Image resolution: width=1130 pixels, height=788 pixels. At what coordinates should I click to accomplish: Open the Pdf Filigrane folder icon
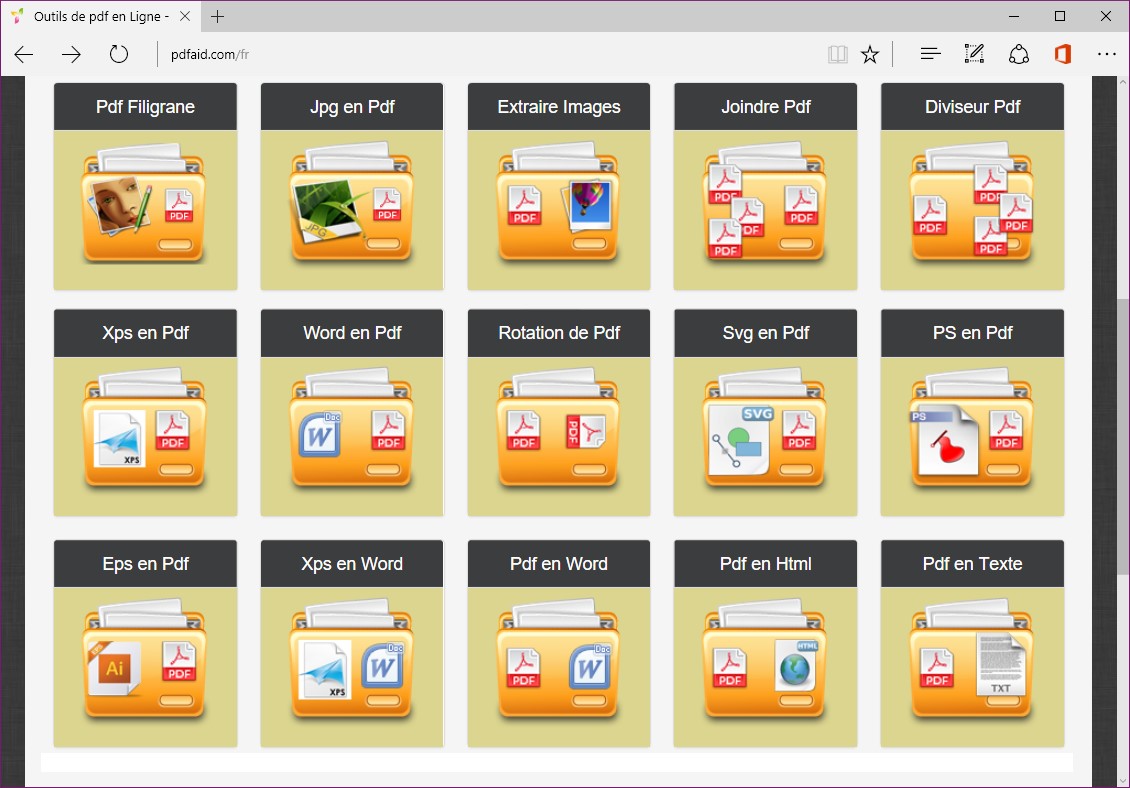click(x=145, y=204)
